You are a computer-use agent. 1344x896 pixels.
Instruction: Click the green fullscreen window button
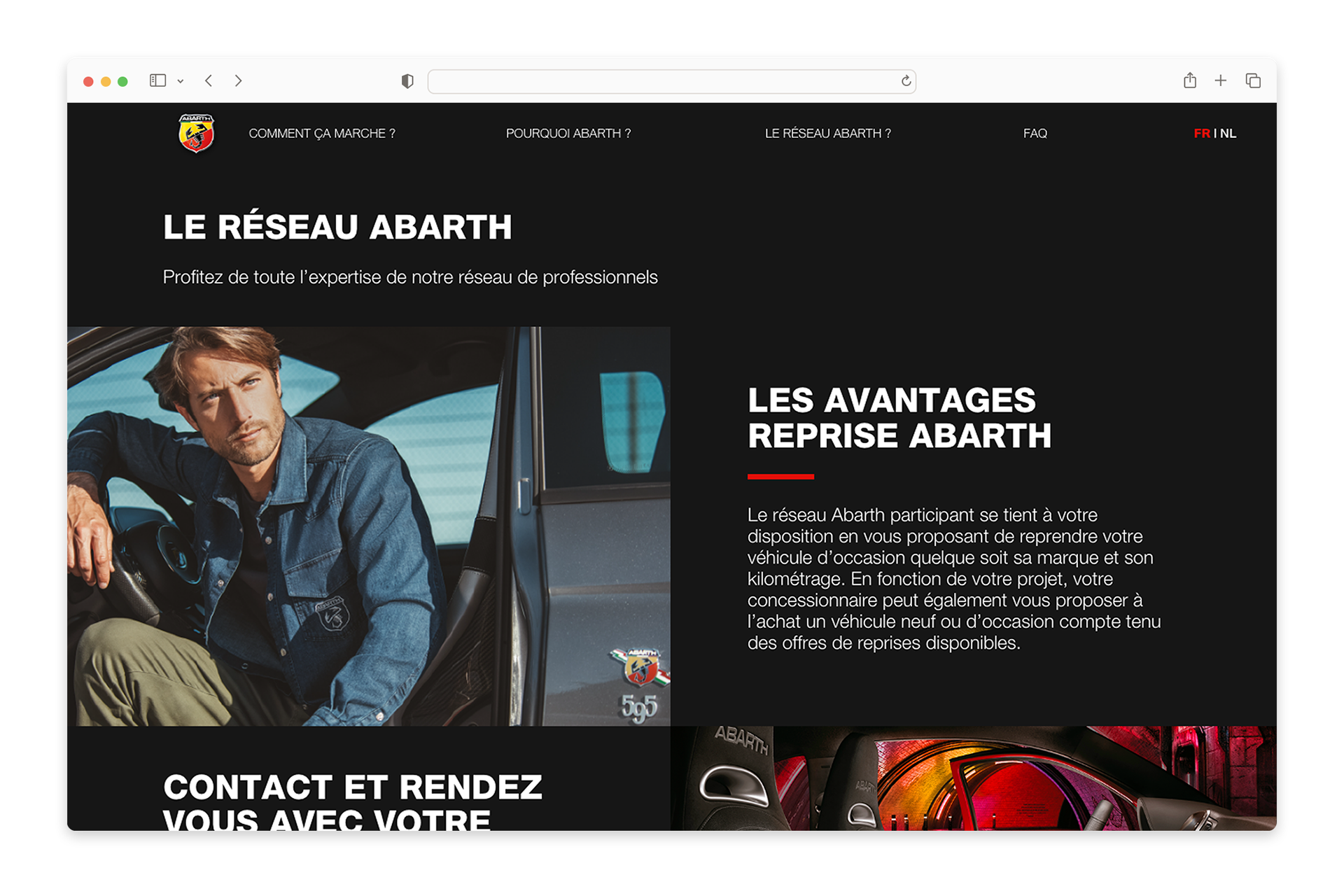click(x=122, y=81)
